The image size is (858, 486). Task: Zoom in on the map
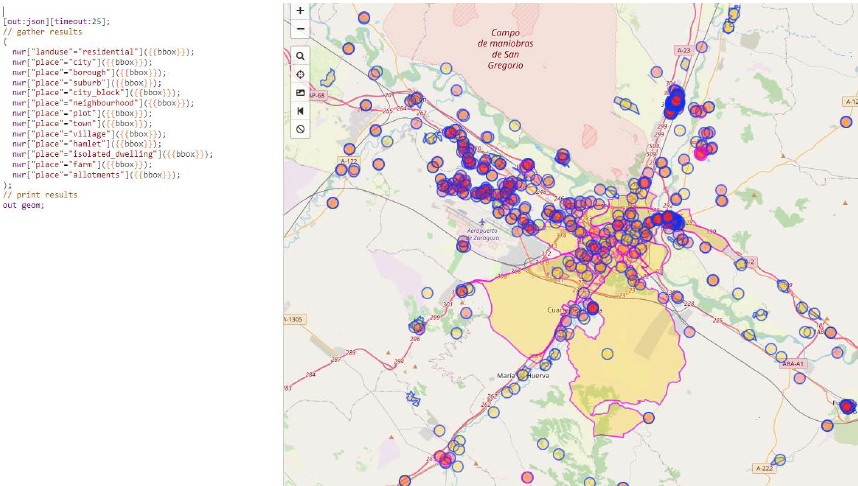(300, 11)
